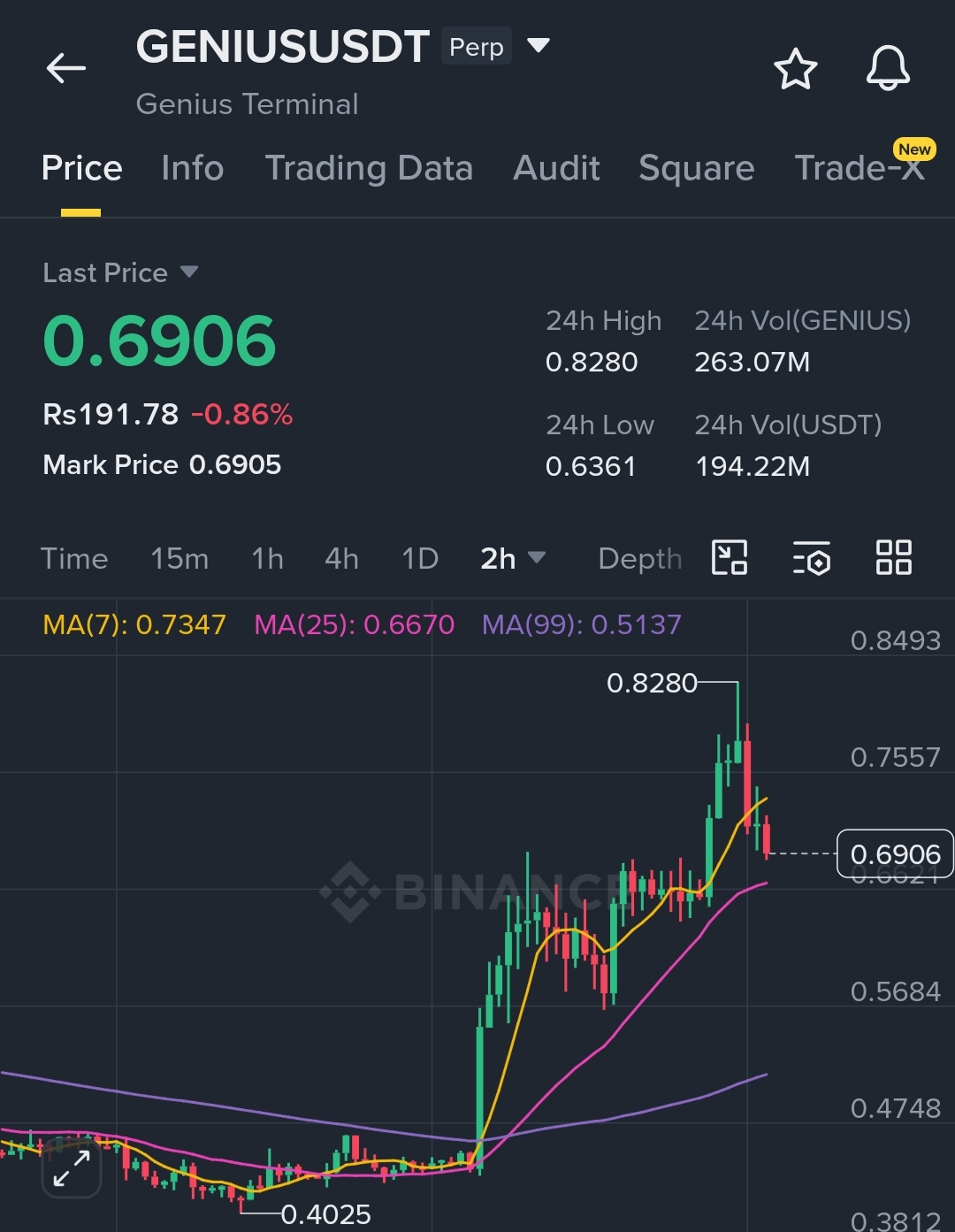Select the 1D chart interval

click(420, 559)
